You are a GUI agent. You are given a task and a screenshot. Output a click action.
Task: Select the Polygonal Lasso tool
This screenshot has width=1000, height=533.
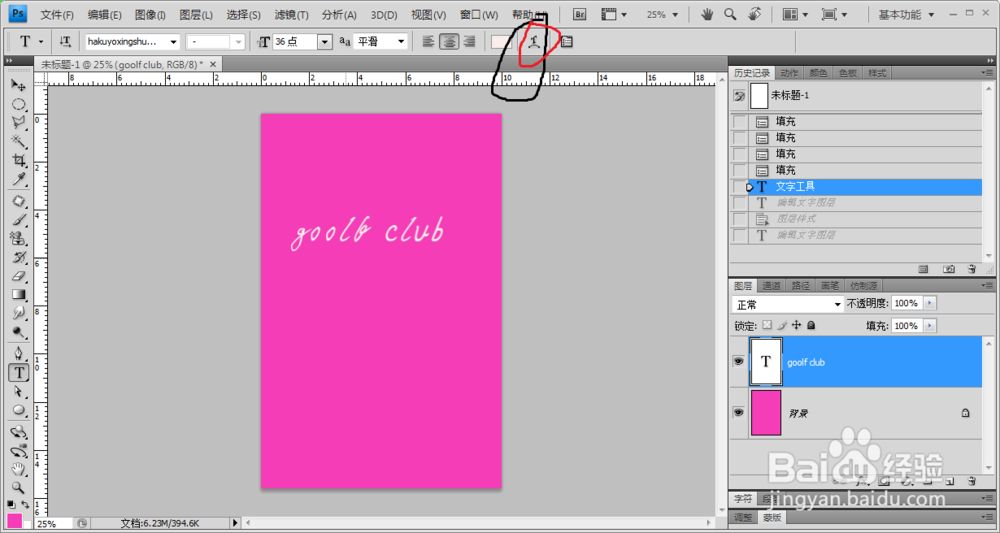click(x=18, y=122)
